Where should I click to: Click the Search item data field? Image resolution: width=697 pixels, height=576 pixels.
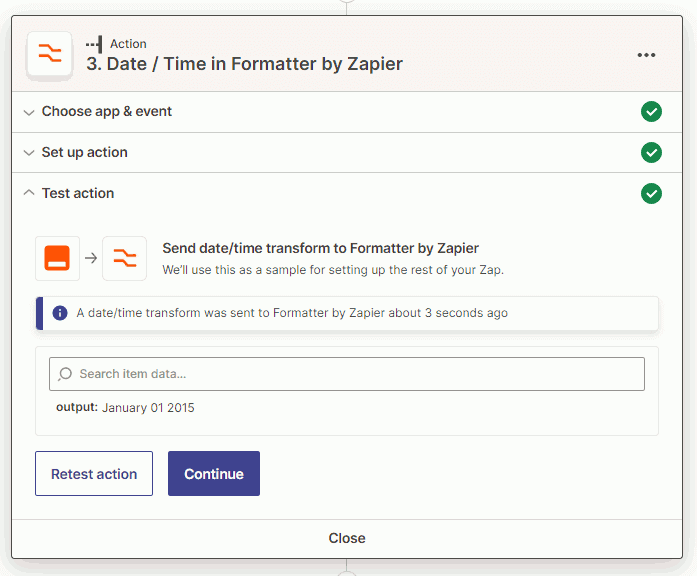tap(347, 374)
